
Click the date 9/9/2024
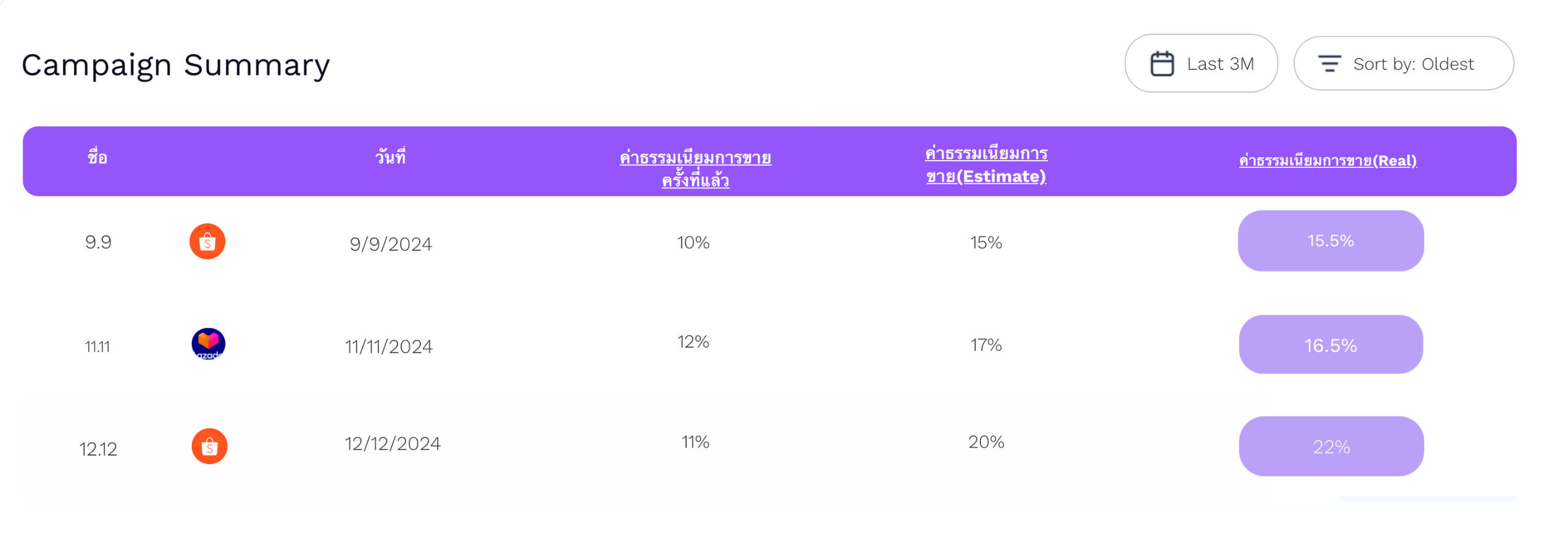tap(391, 244)
